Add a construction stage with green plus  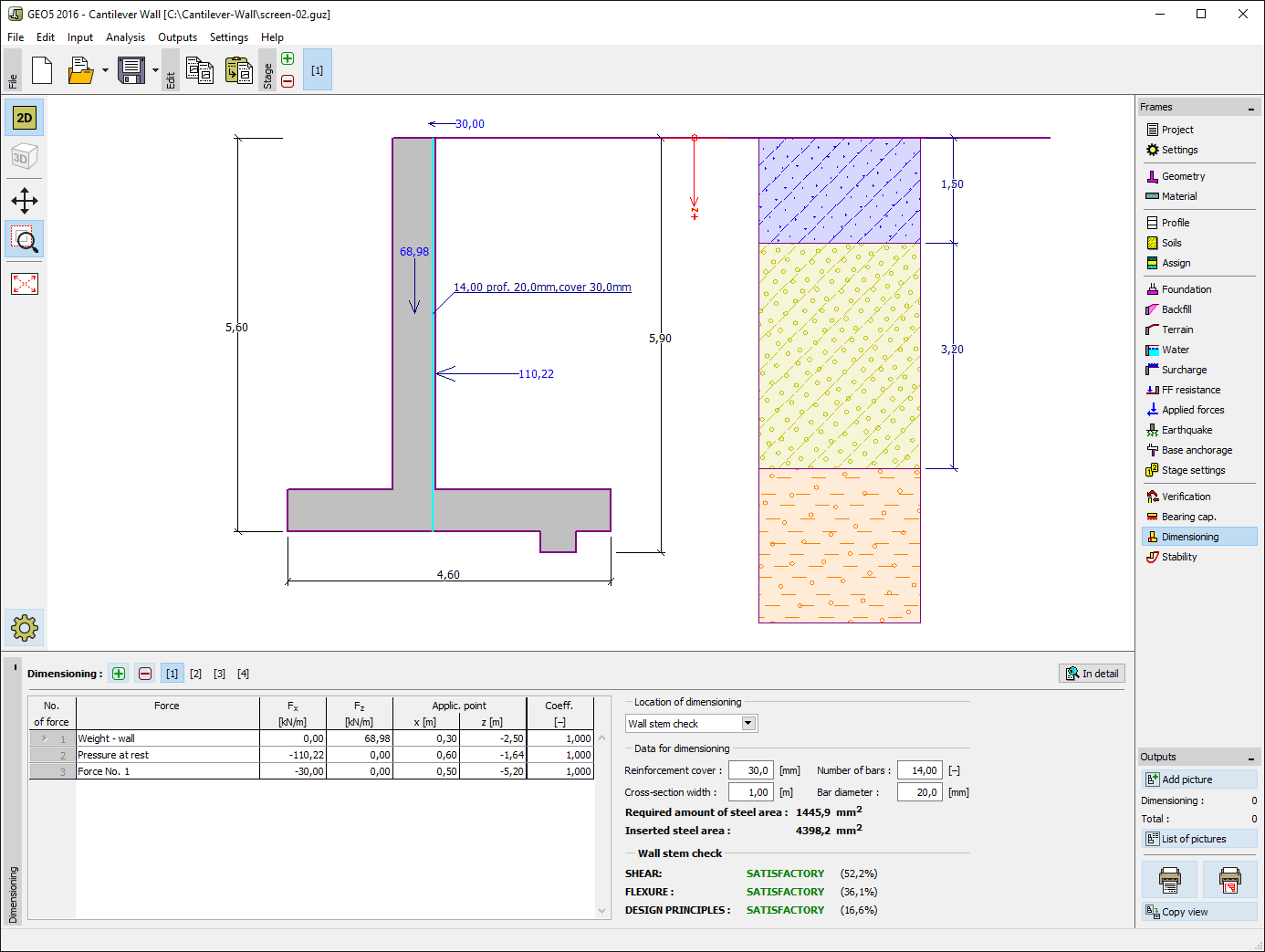click(x=287, y=59)
